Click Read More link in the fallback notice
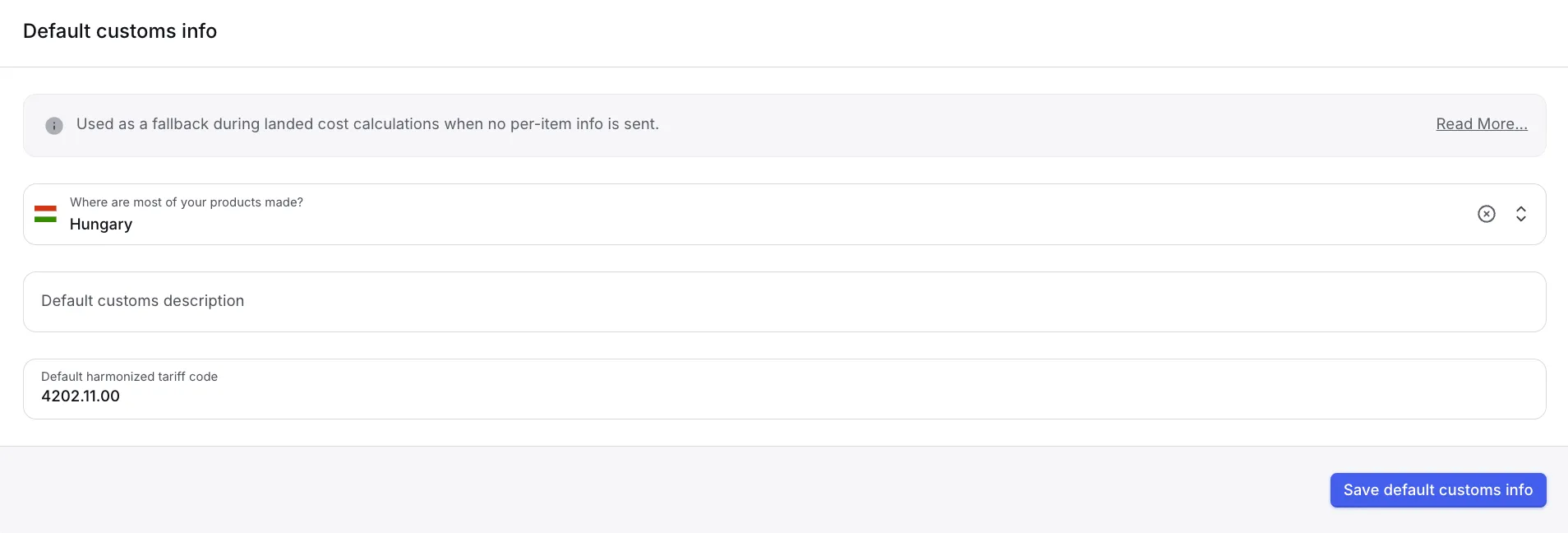This screenshot has width=1568, height=533. point(1481,123)
